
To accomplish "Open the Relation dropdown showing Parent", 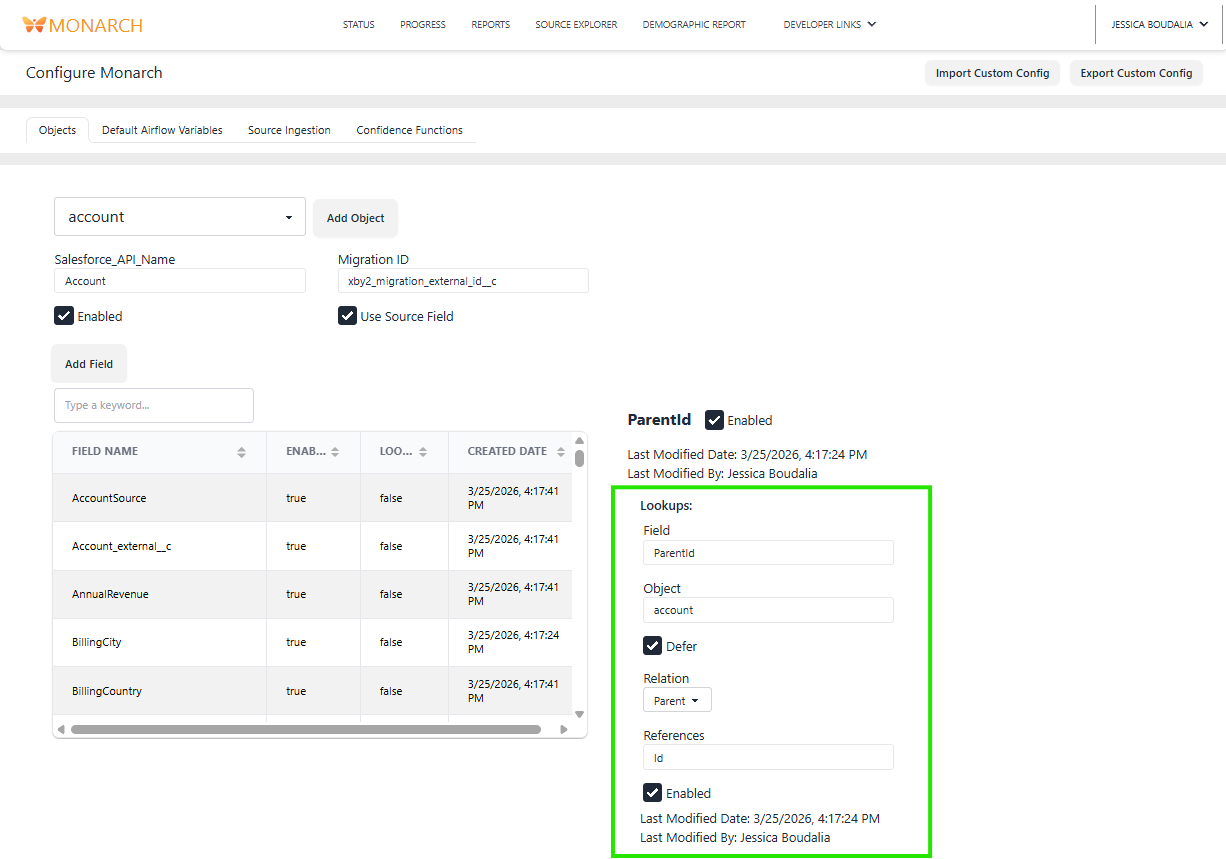I will pyautogui.click(x=677, y=699).
